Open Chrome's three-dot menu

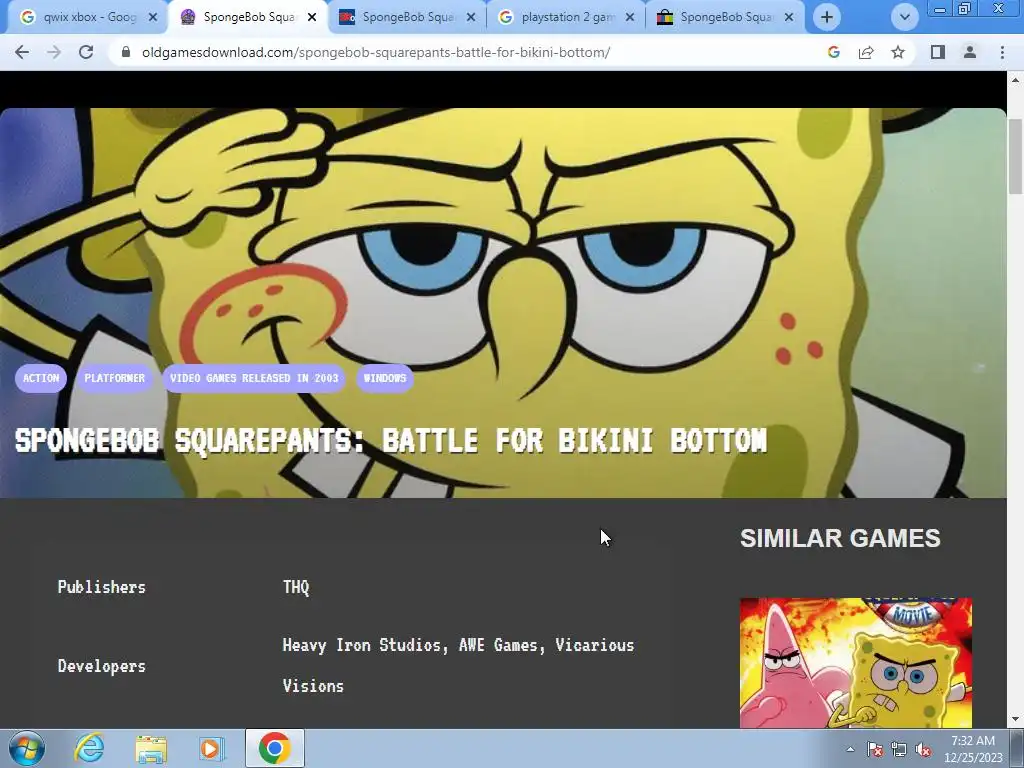(1002, 52)
